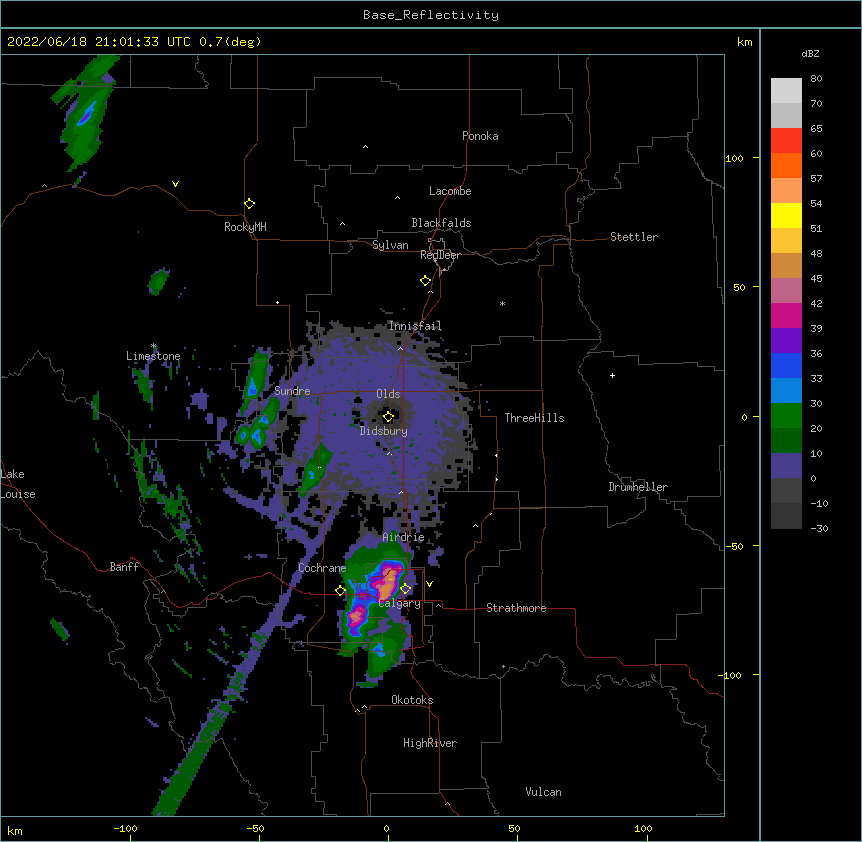The image size is (862, 842).
Task: Click the white asterisk marker east of Innisfail
Action: 502,303
